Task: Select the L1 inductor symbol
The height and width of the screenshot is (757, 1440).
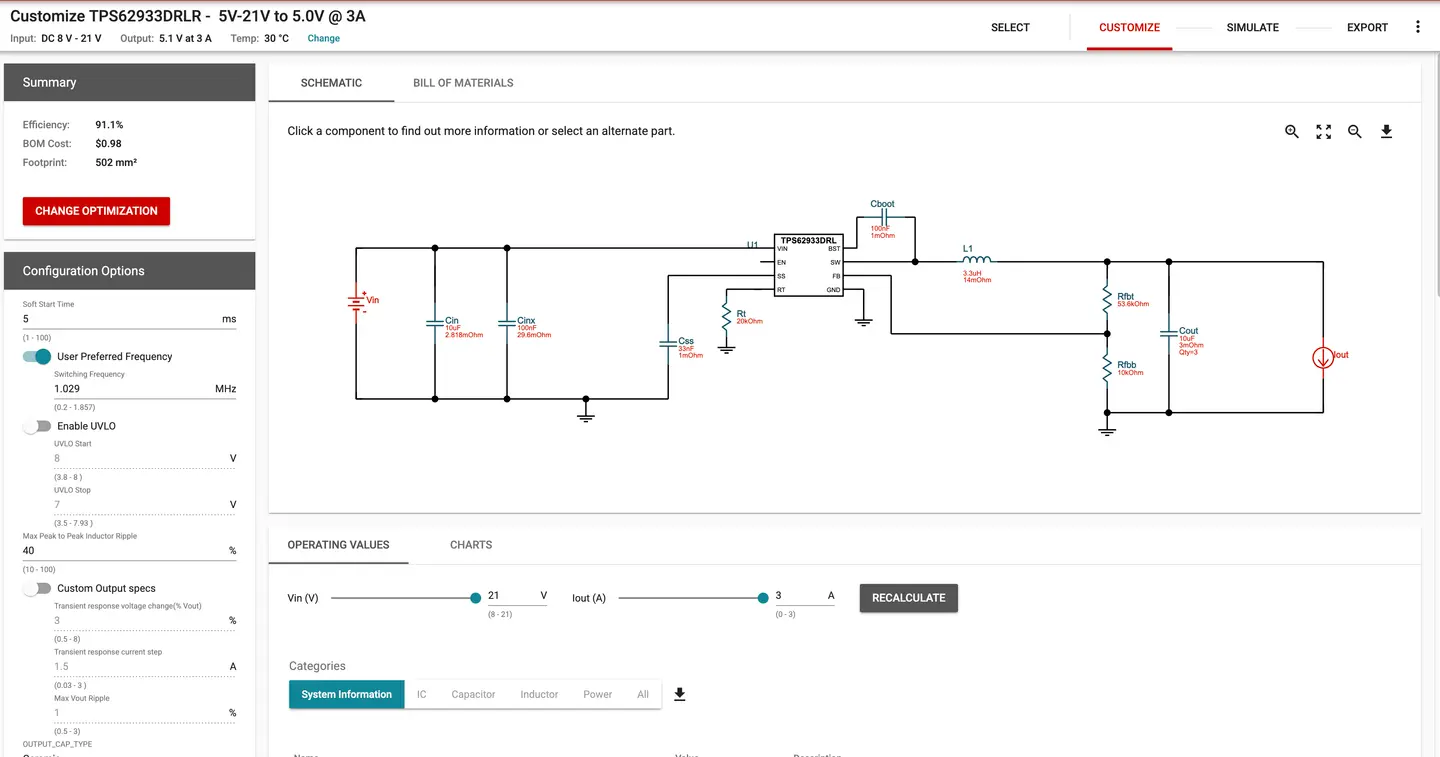Action: [x=976, y=262]
